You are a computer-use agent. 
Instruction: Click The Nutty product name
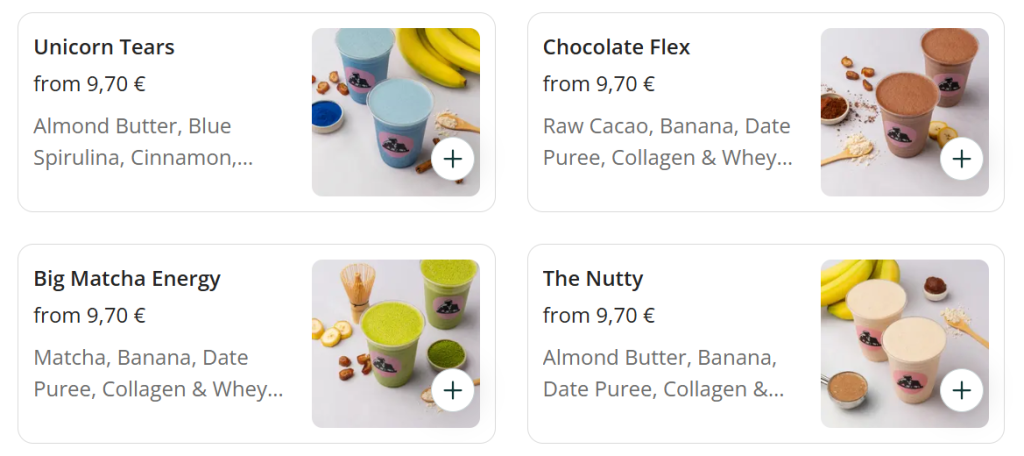click(x=593, y=279)
